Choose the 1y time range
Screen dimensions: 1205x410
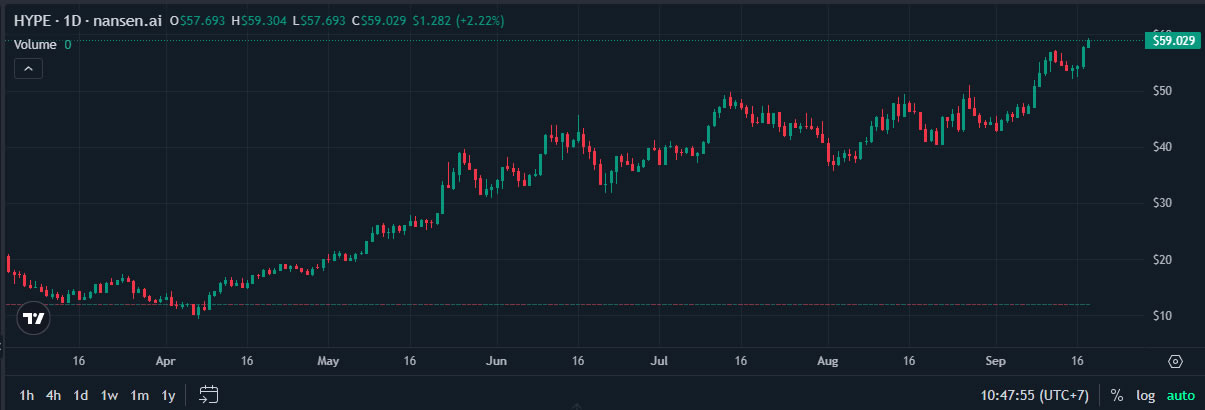coord(168,394)
